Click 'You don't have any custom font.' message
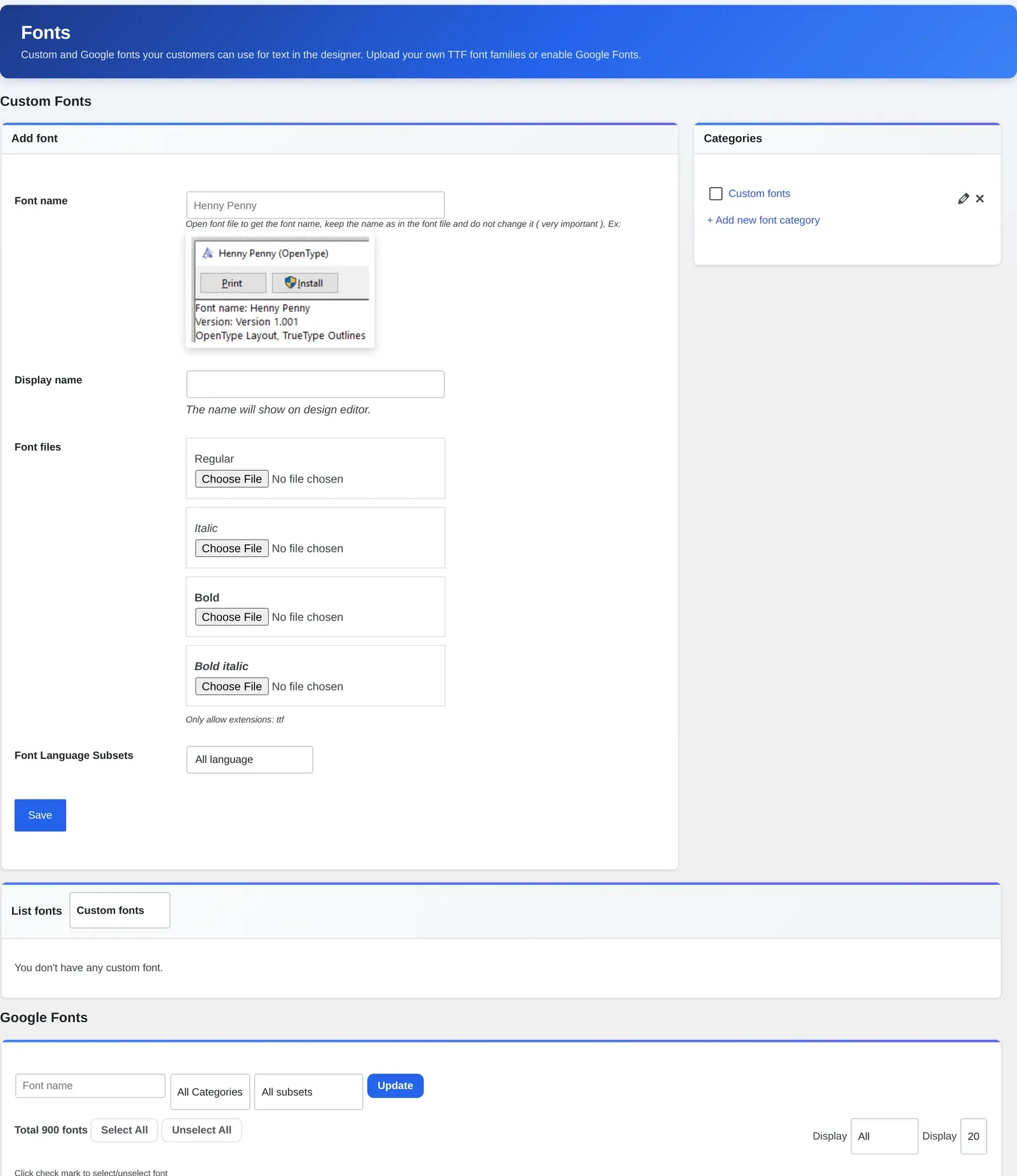This screenshot has width=1017, height=1176. [88, 967]
